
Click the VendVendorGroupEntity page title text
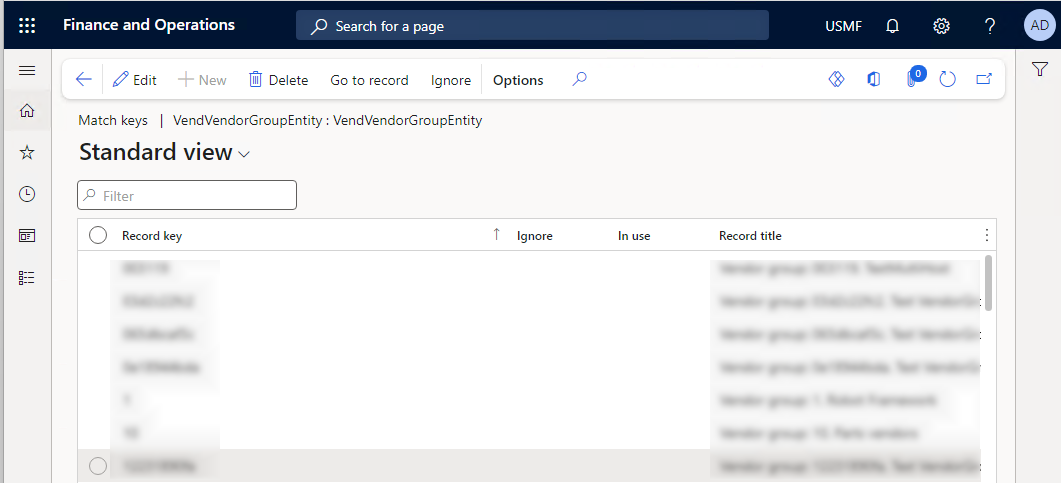pyautogui.click(x=328, y=120)
